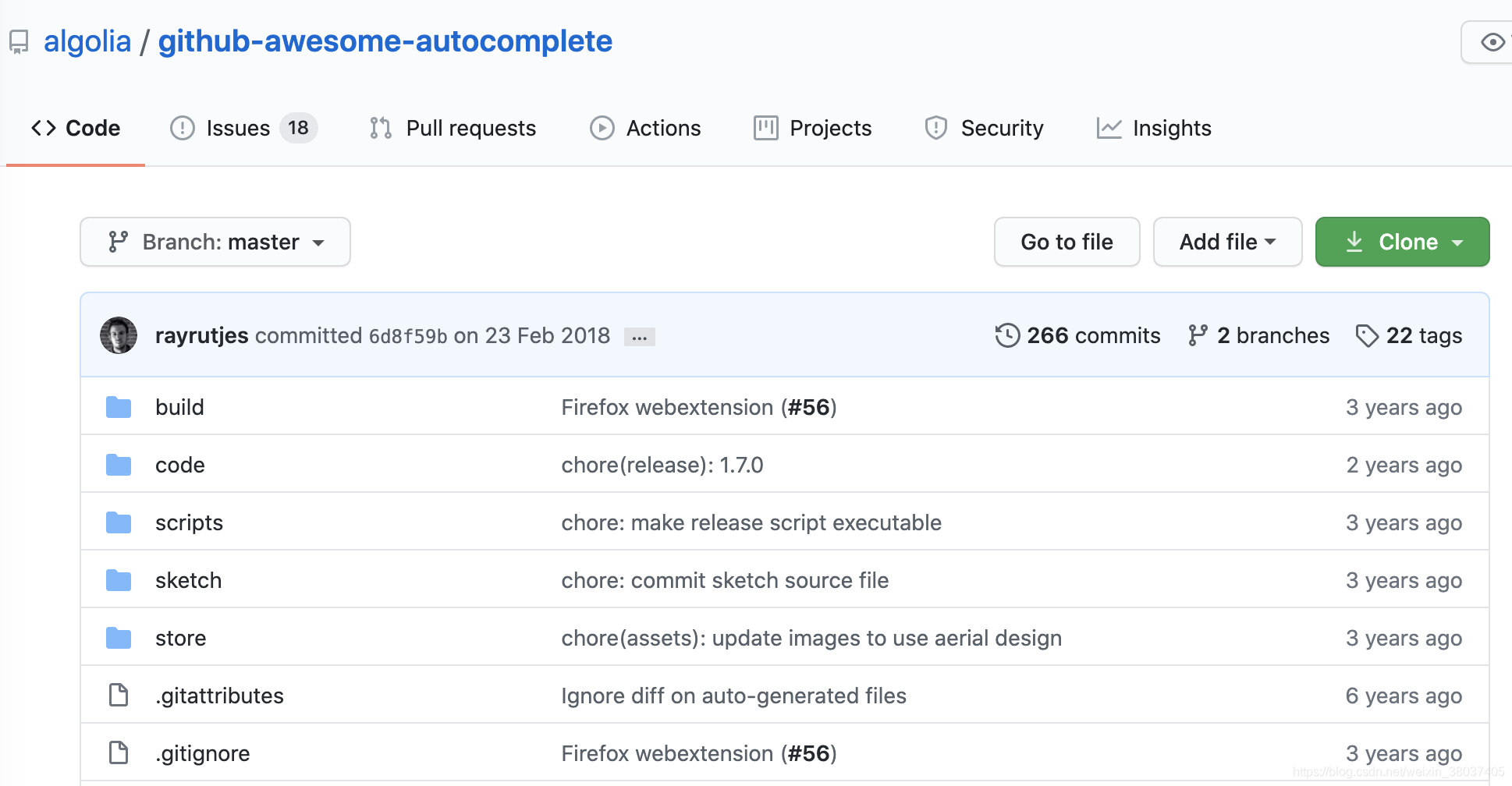Viewport: 1512px width, 786px height.
Task: Click the sketch folder icon
Action: point(119,580)
